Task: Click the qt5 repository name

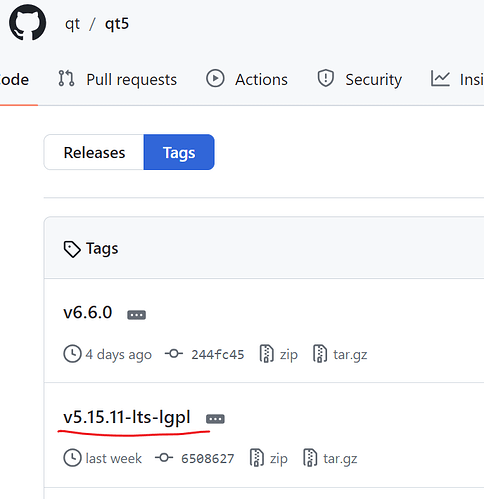Action: (x=117, y=24)
